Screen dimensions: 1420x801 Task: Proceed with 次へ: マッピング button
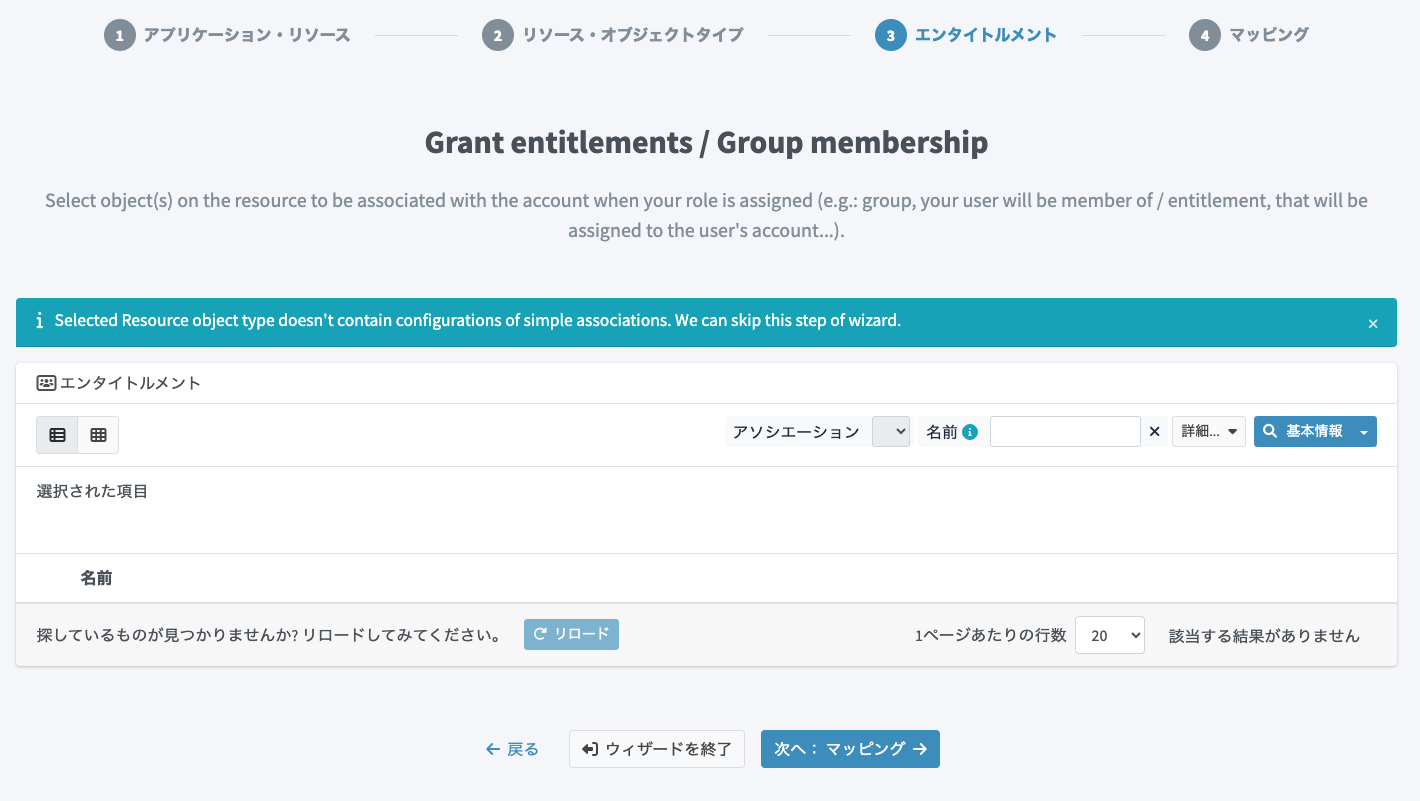[x=850, y=749]
